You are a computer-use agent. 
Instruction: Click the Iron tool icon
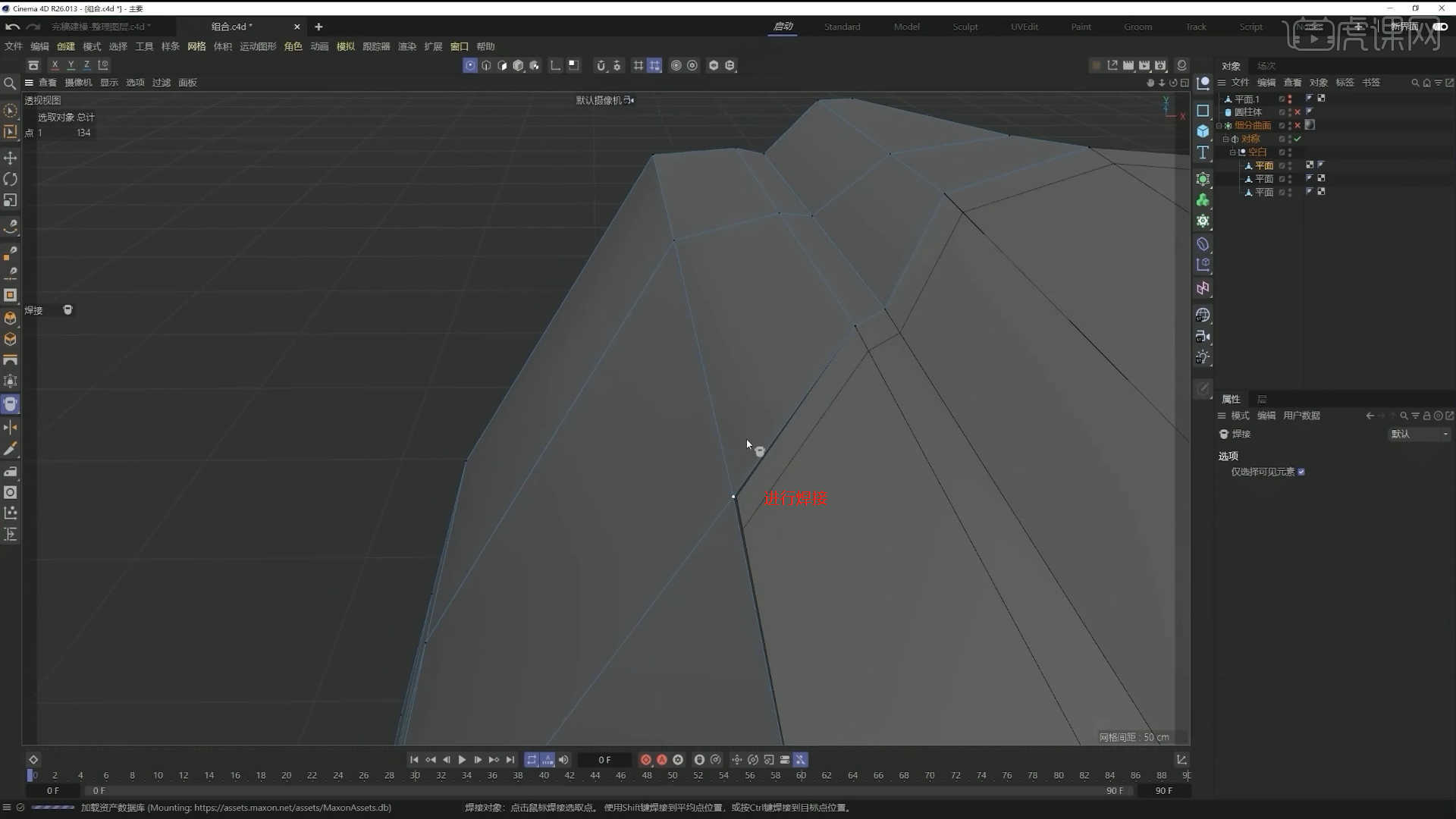11,471
